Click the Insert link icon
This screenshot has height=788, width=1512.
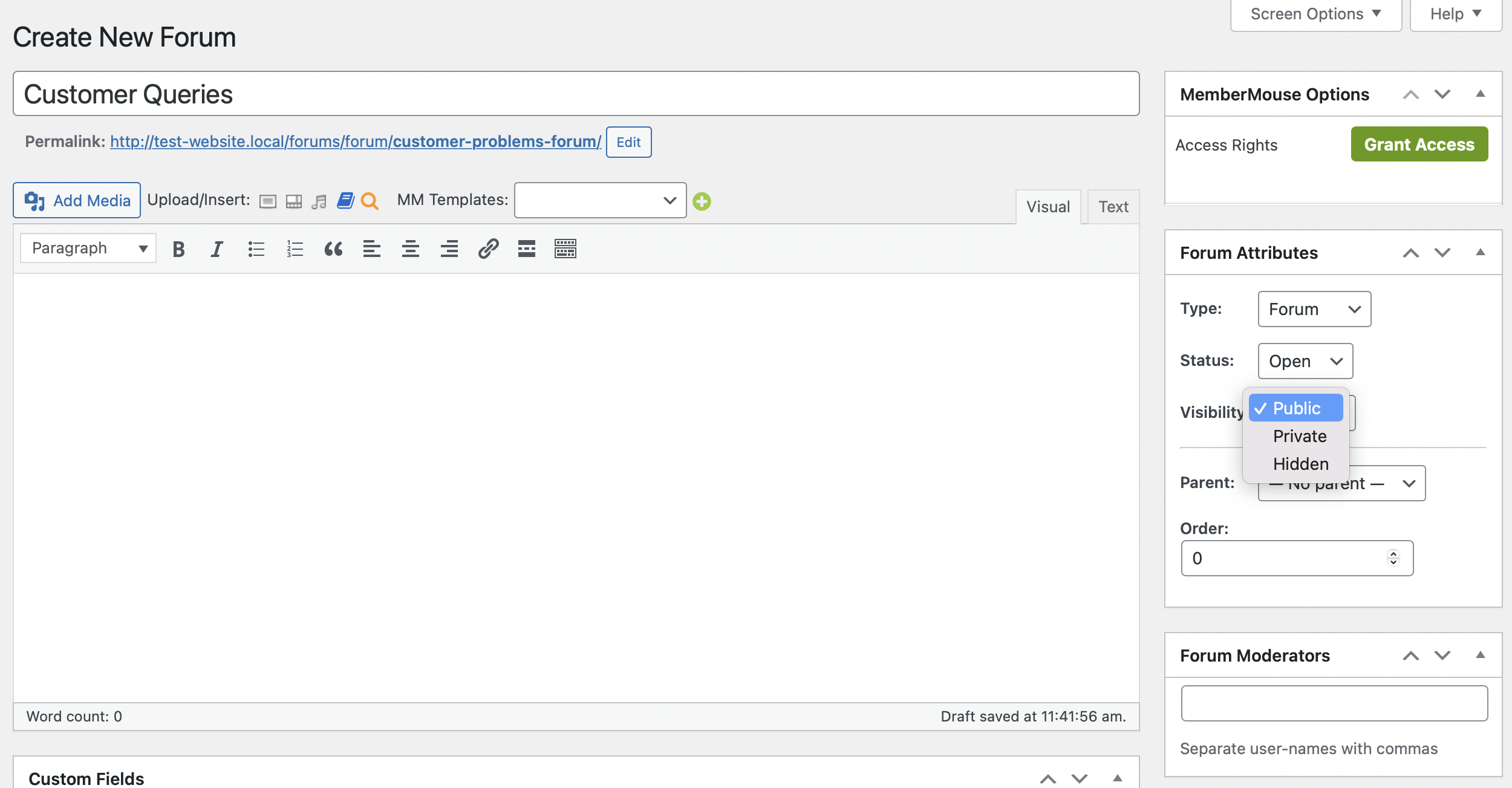(487, 249)
